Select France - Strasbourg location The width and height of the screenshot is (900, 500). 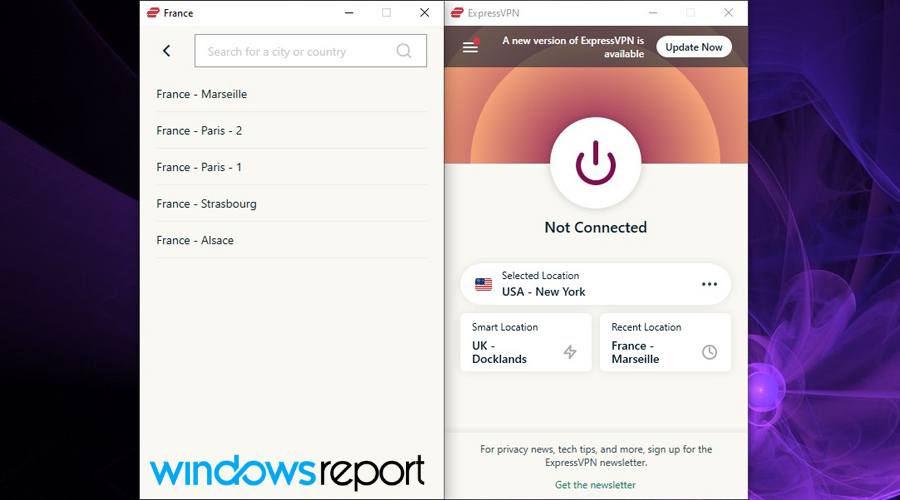click(292, 204)
